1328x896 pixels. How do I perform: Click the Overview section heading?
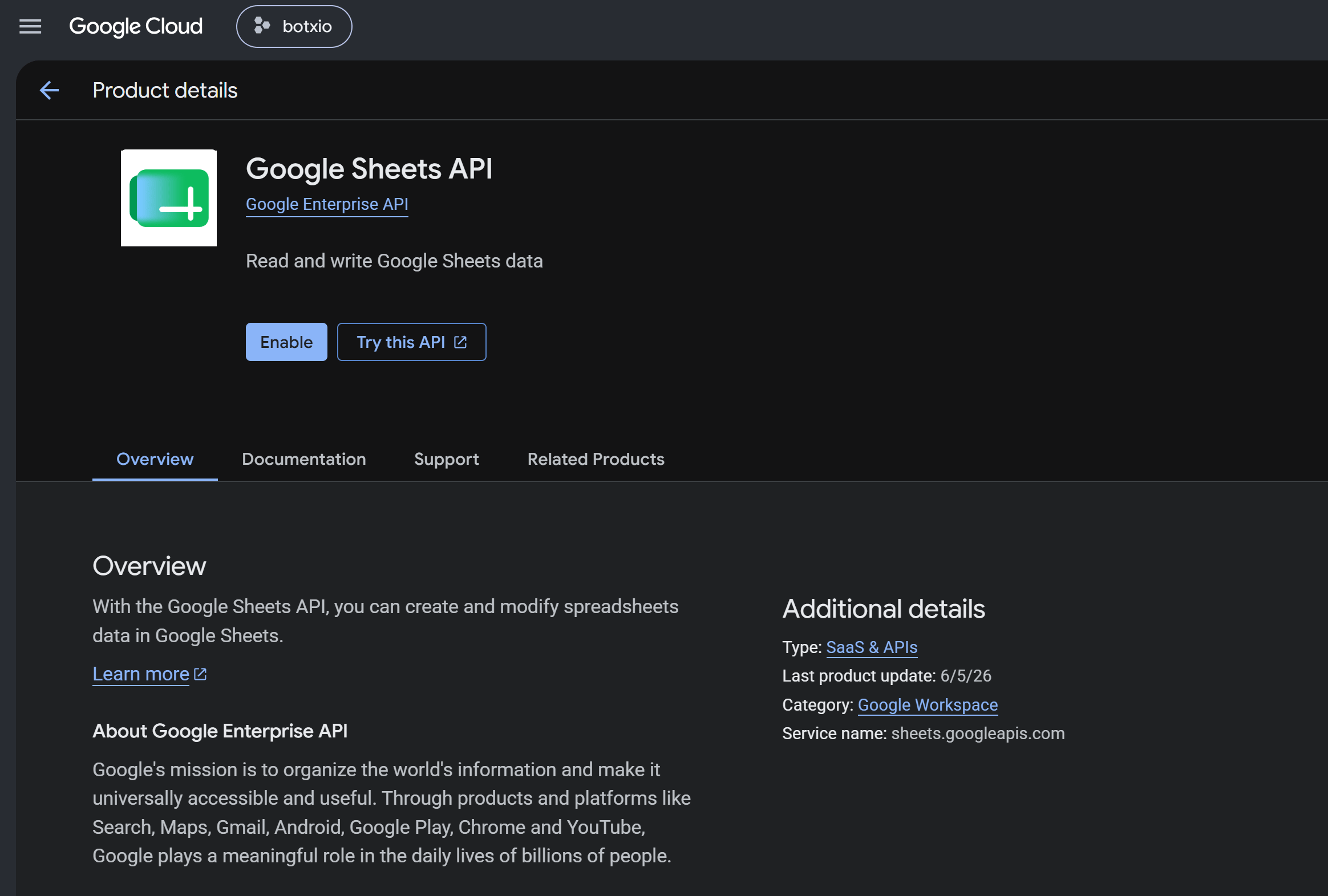coord(149,566)
